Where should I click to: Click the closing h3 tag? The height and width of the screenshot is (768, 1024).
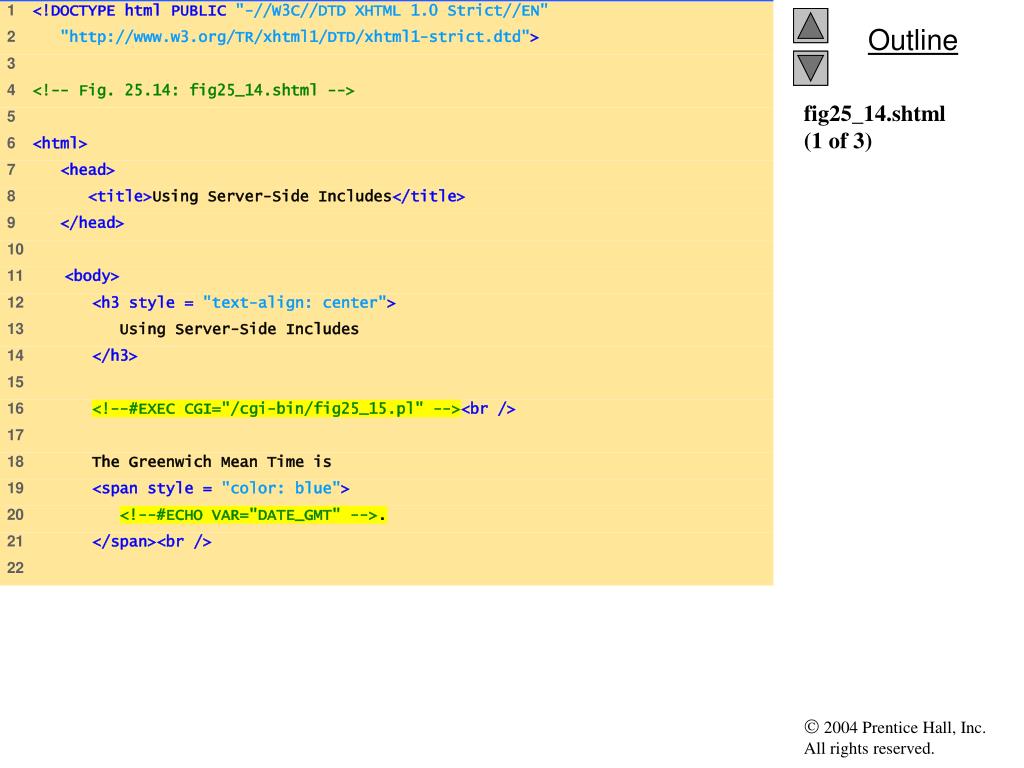pyautogui.click(x=115, y=355)
